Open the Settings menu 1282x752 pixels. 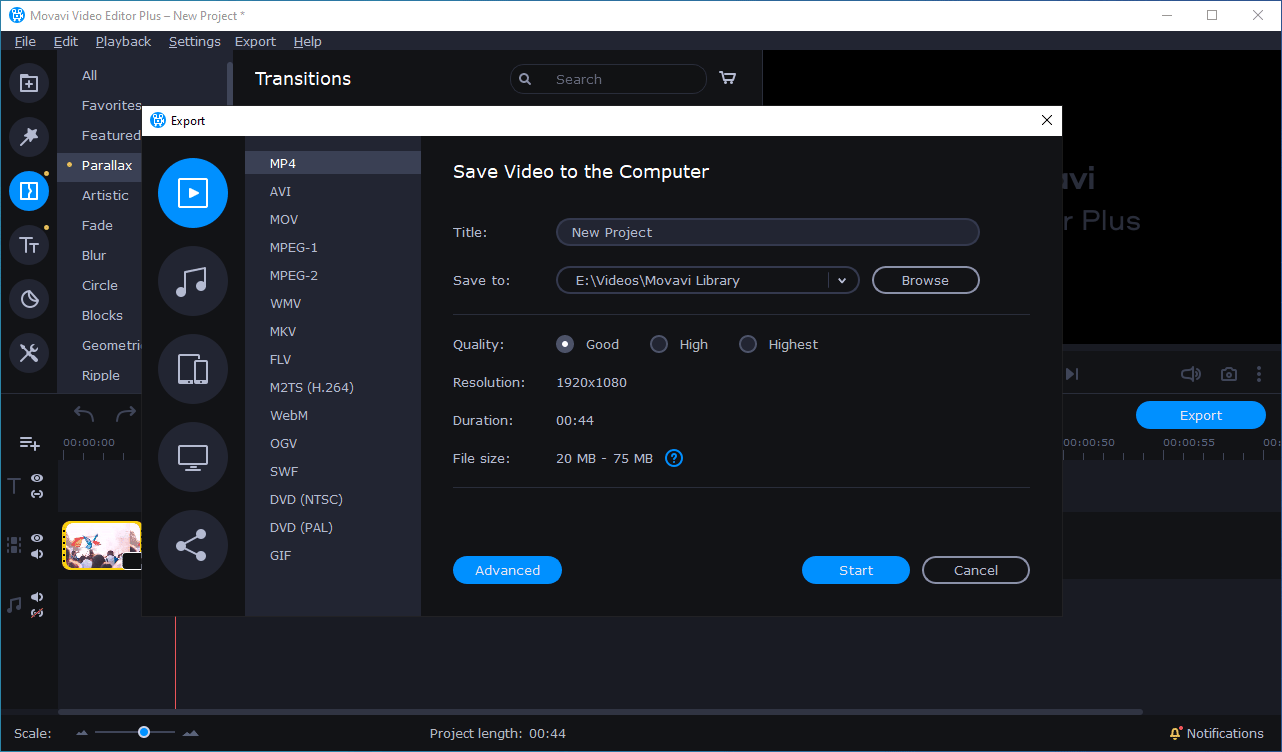pyautogui.click(x=194, y=41)
